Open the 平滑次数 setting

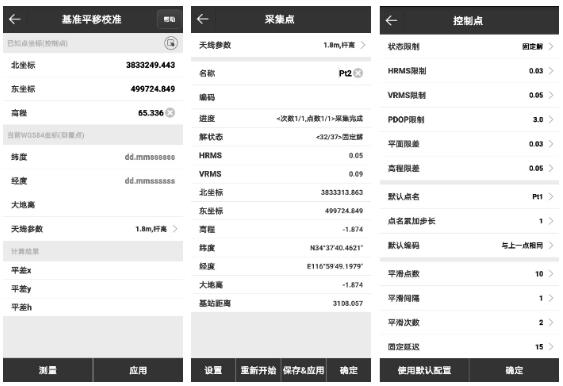click(x=469, y=322)
